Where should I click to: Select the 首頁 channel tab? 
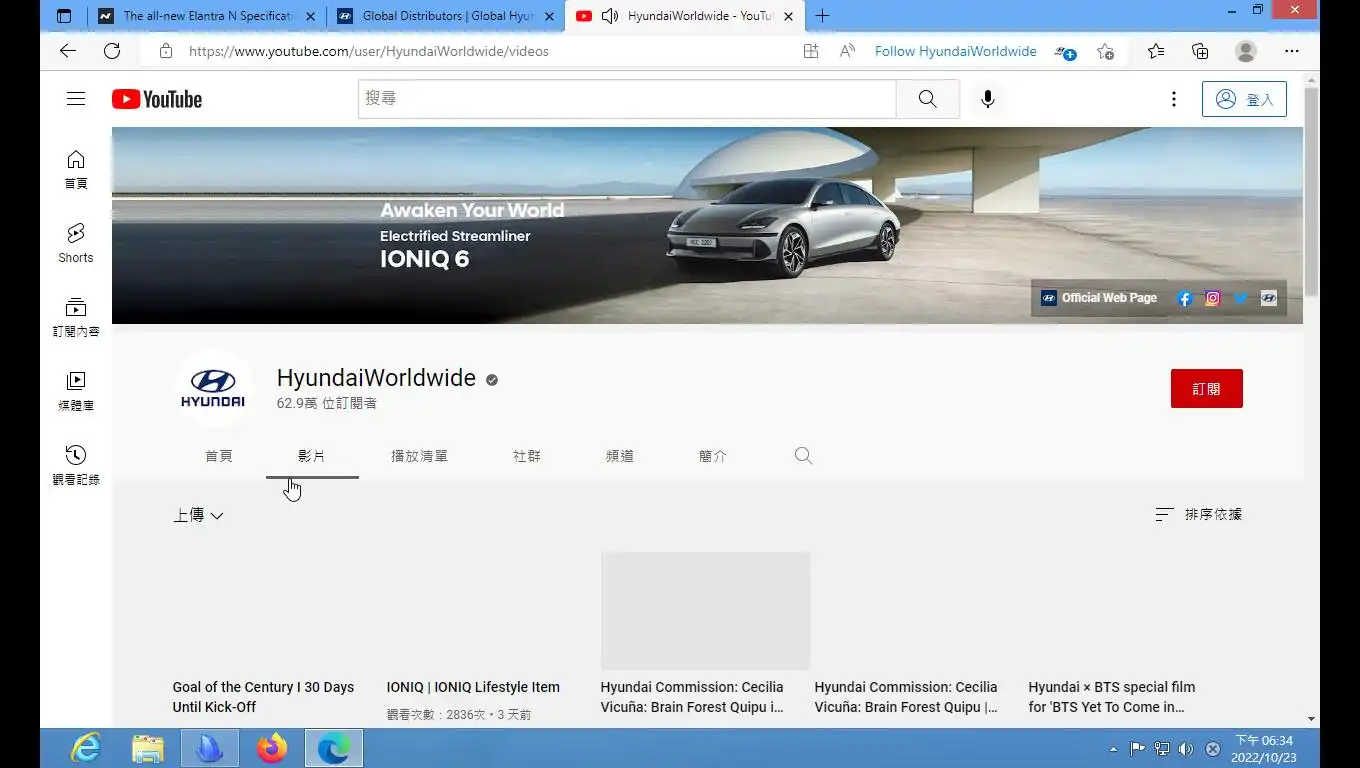click(x=219, y=456)
